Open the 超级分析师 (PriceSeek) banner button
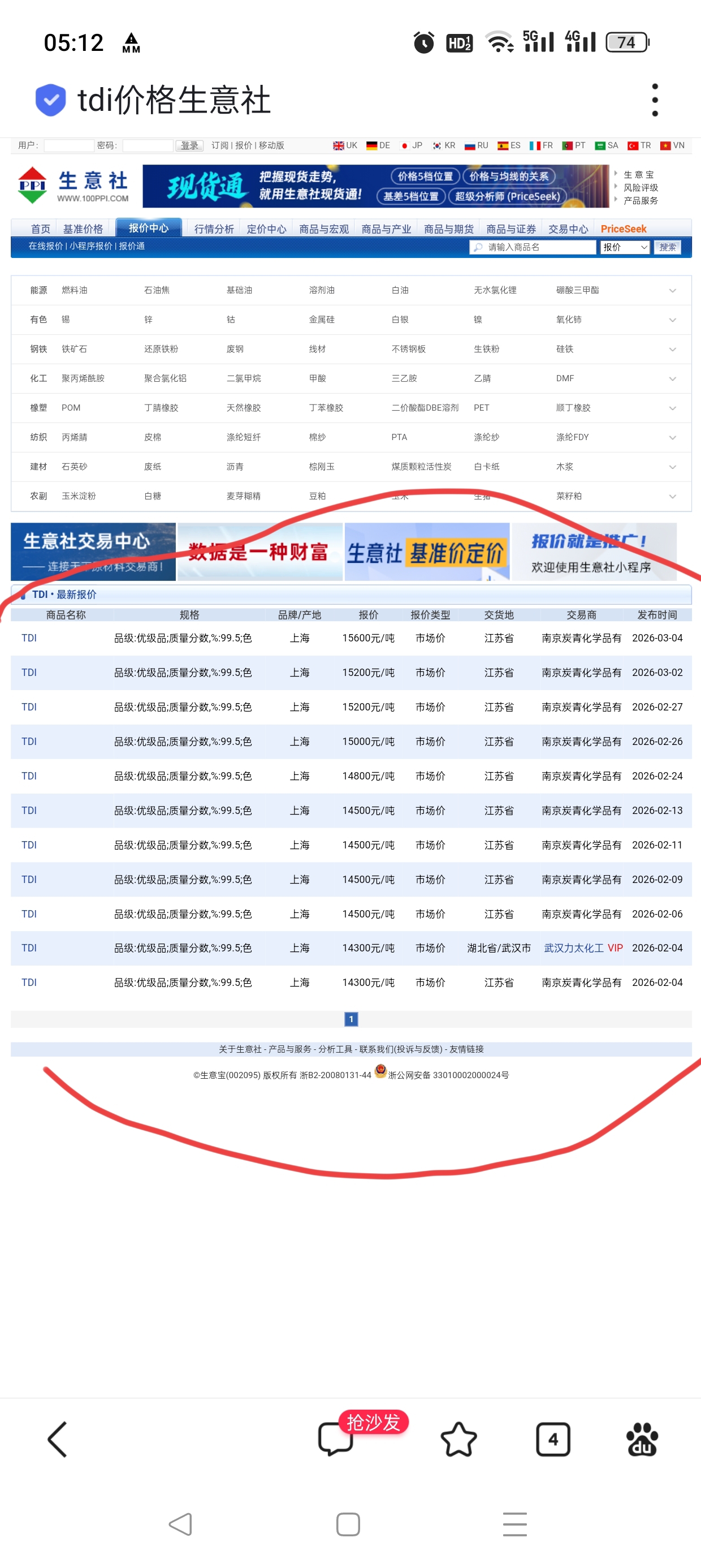 (508, 197)
